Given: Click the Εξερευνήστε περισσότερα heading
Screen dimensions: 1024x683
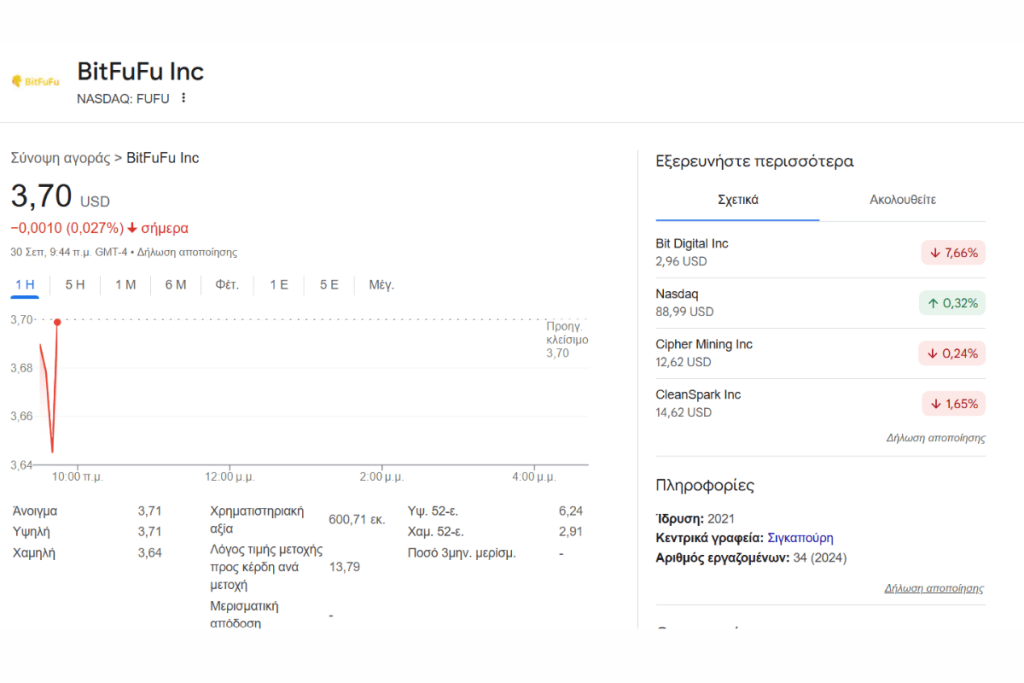Looking at the screenshot, I should point(754,161).
